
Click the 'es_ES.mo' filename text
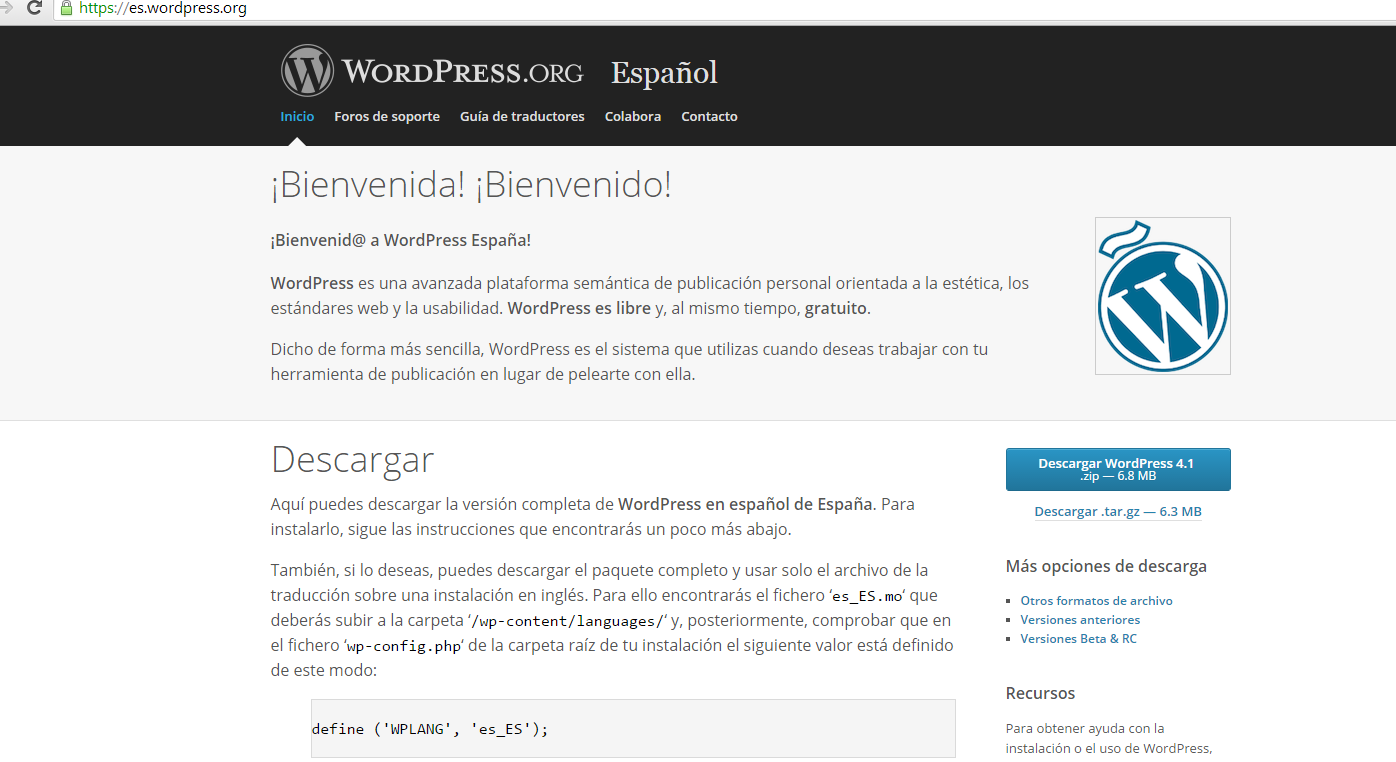868,595
